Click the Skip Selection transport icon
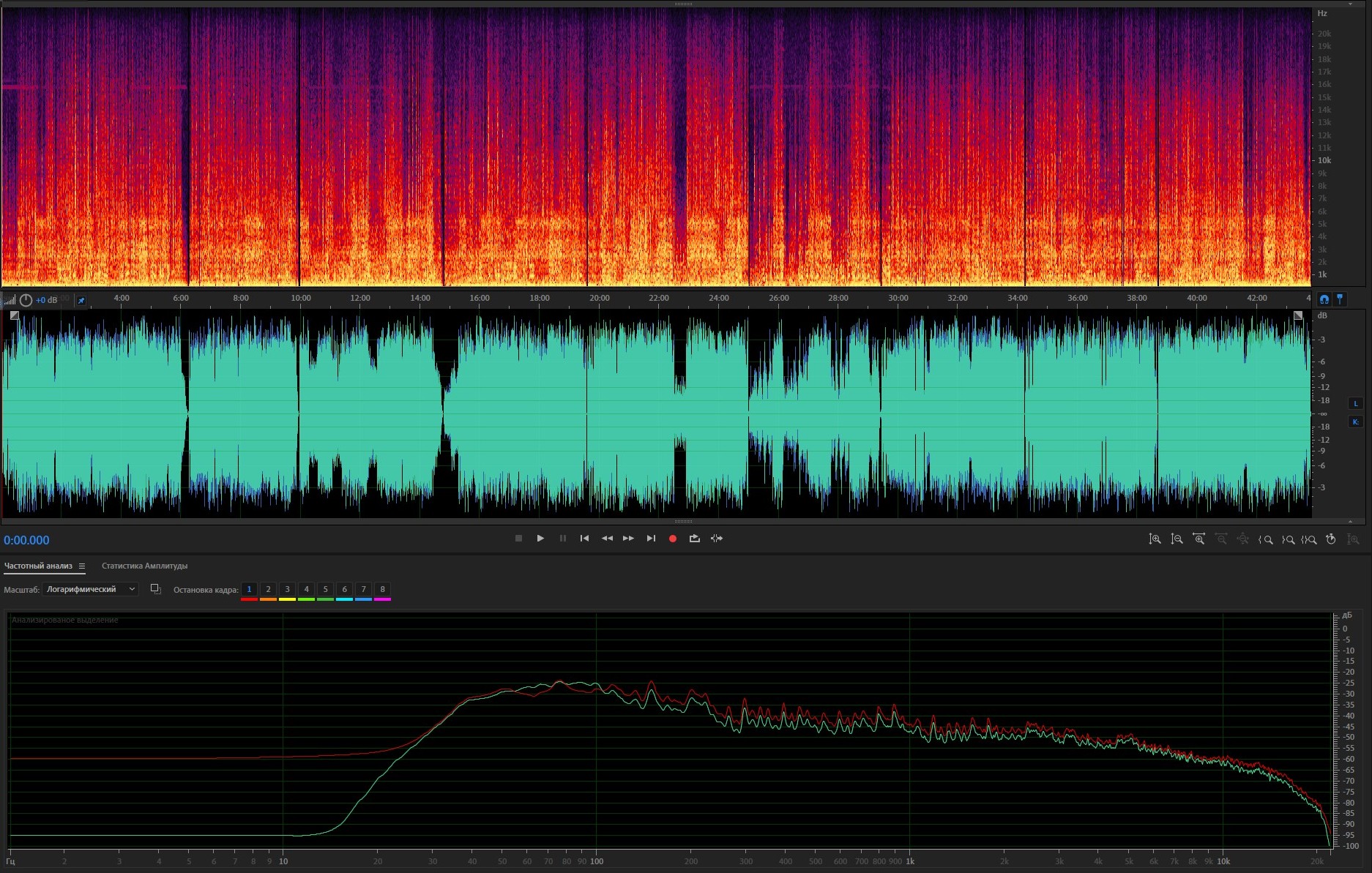1372x873 pixels. pyautogui.click(x=717, y=539)
